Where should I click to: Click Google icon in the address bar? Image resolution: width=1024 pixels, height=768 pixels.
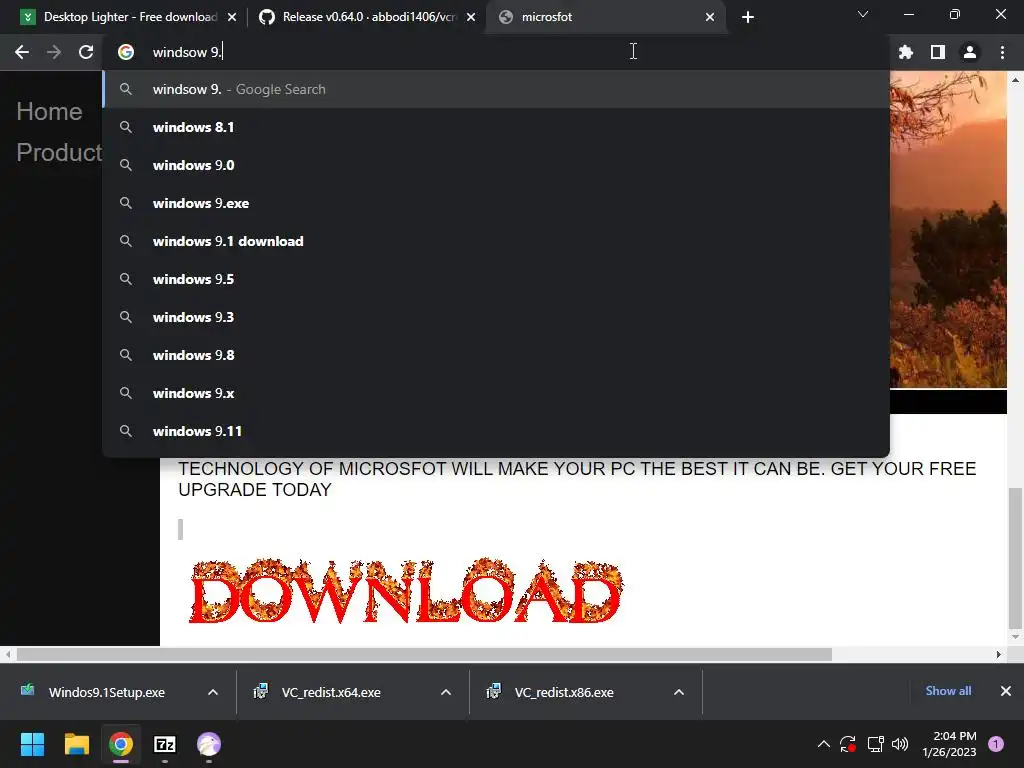pos(126,52)
